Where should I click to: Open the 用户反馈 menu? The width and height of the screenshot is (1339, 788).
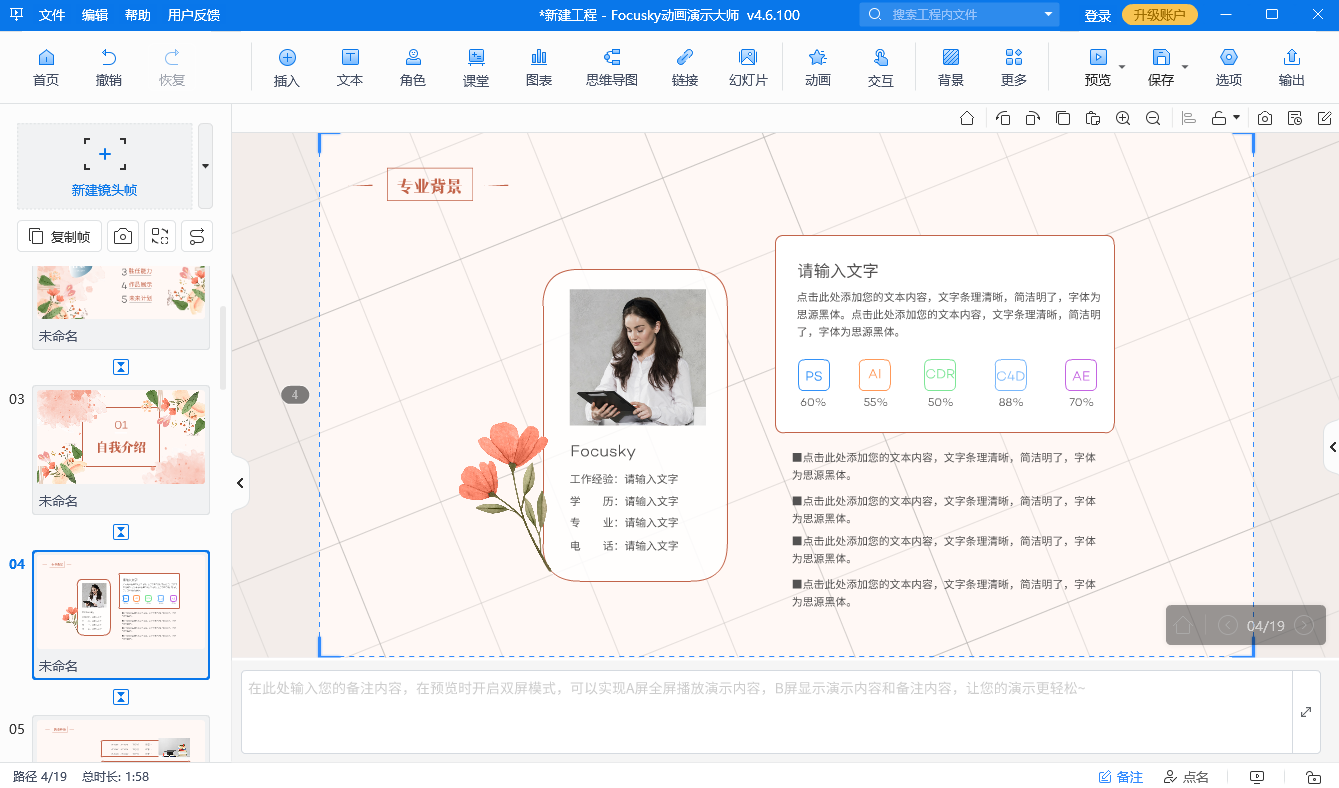point(194,15)
